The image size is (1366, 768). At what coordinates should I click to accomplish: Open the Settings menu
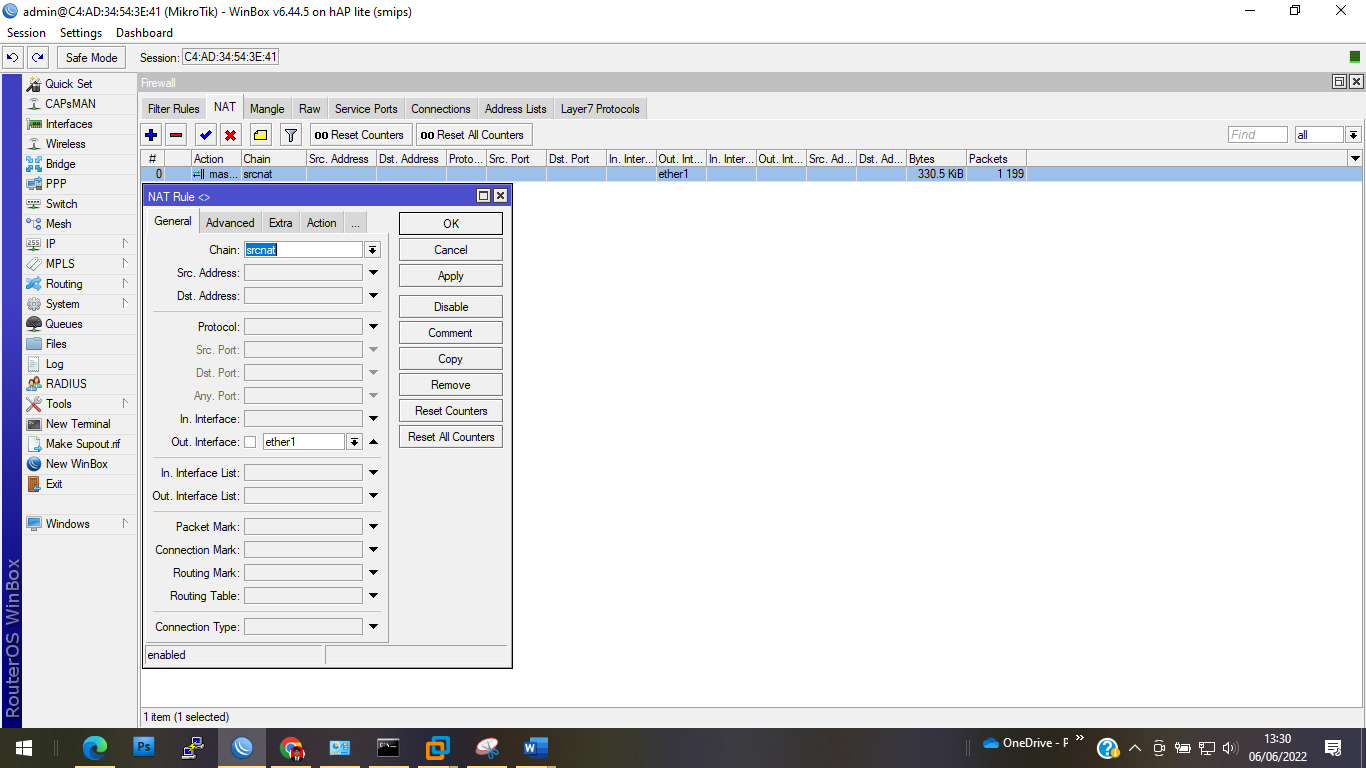tap(81, 33)
